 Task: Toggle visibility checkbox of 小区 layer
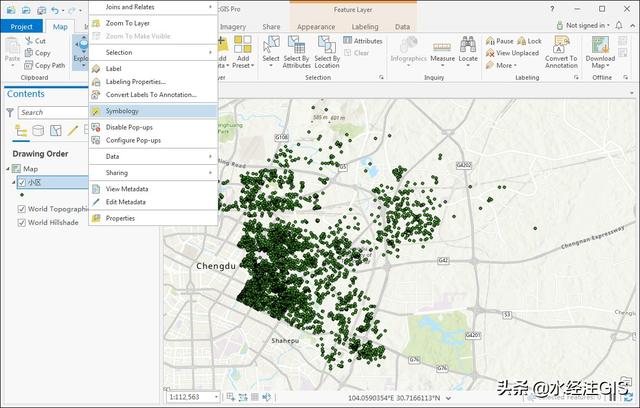[x=22, y=182]
